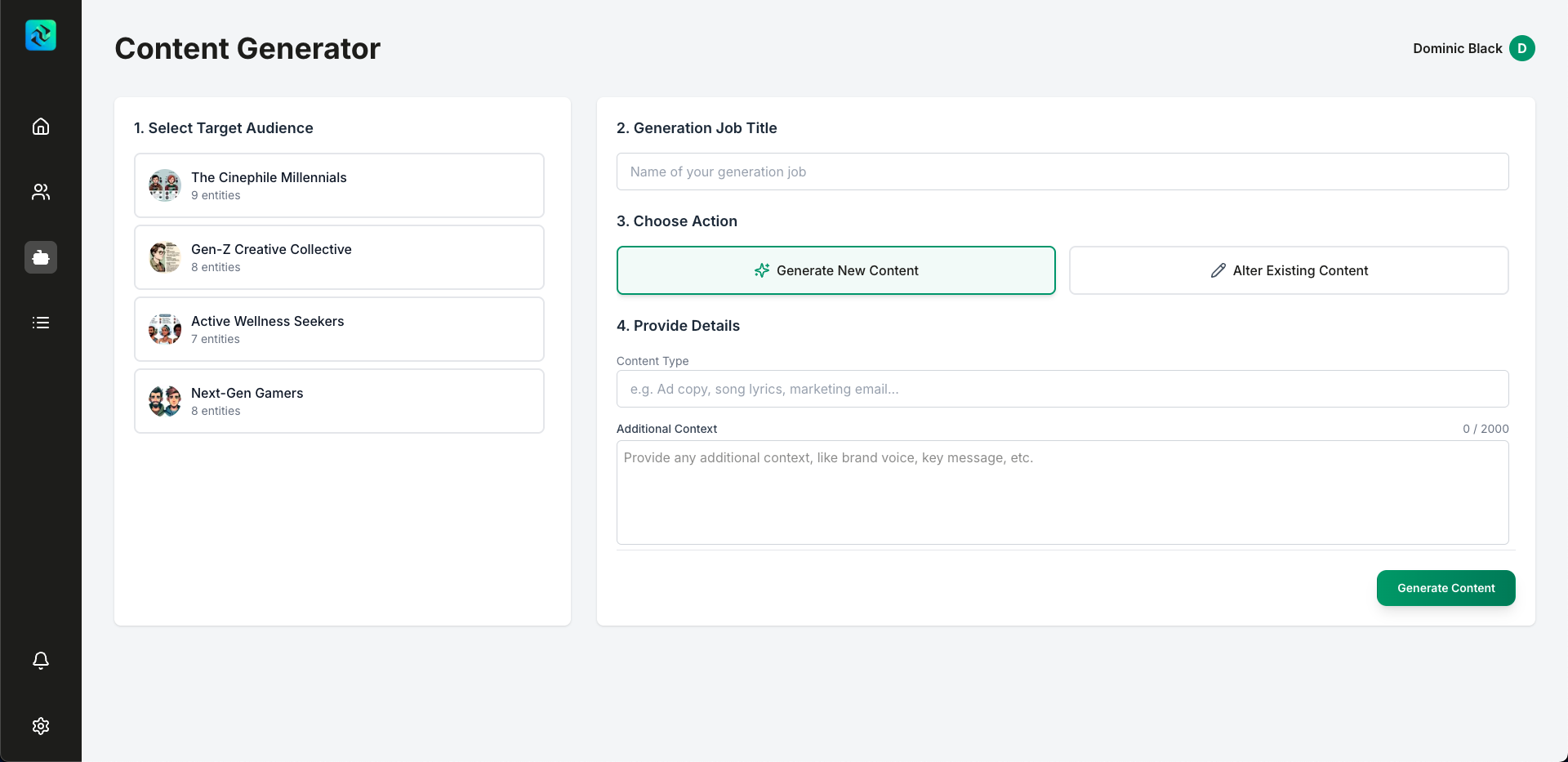Click the user avatar 'D' badge
The height and width of the screenshot is (762, 1568).
1521,48
